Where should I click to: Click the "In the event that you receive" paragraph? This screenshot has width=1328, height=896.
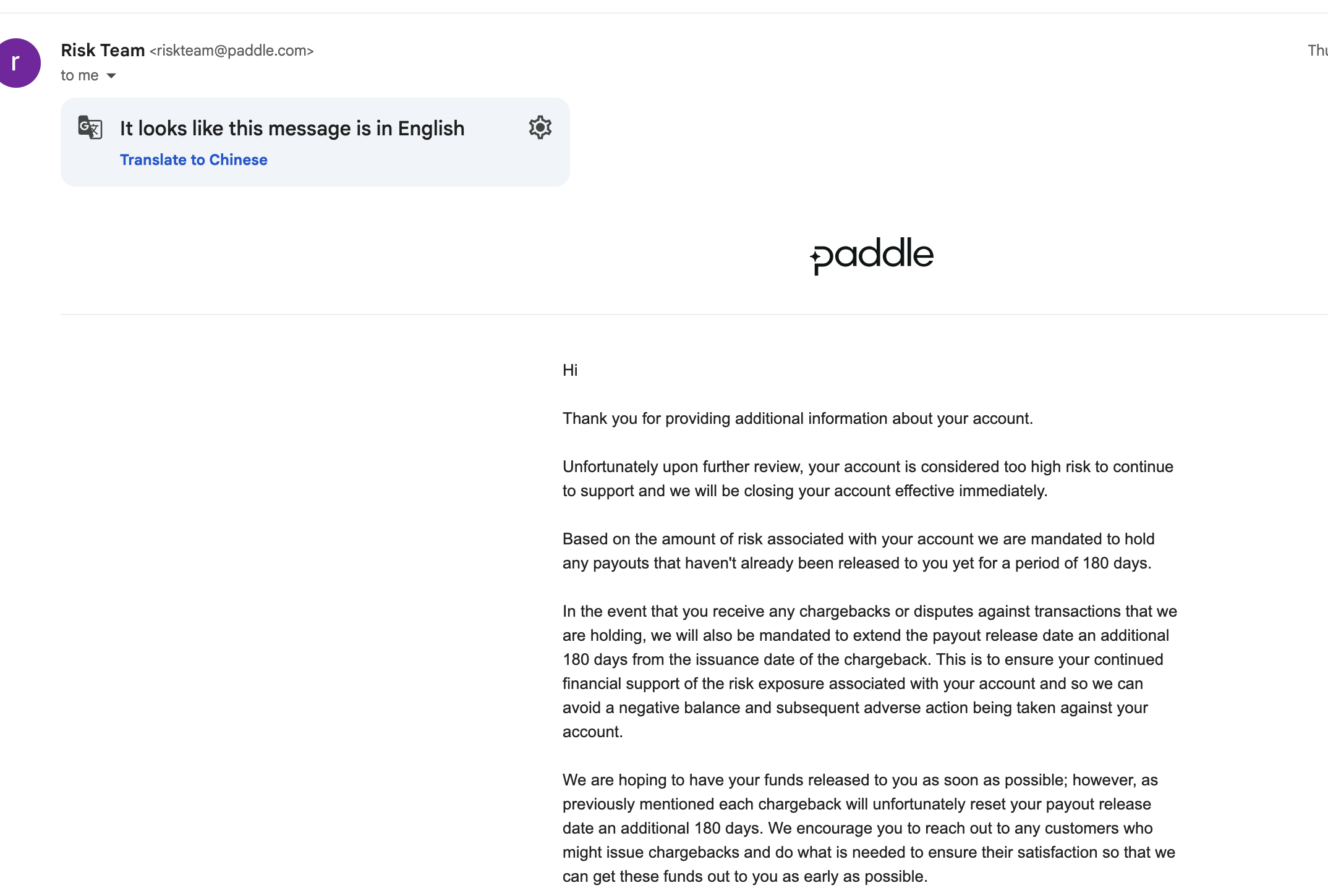click(869, 671)
